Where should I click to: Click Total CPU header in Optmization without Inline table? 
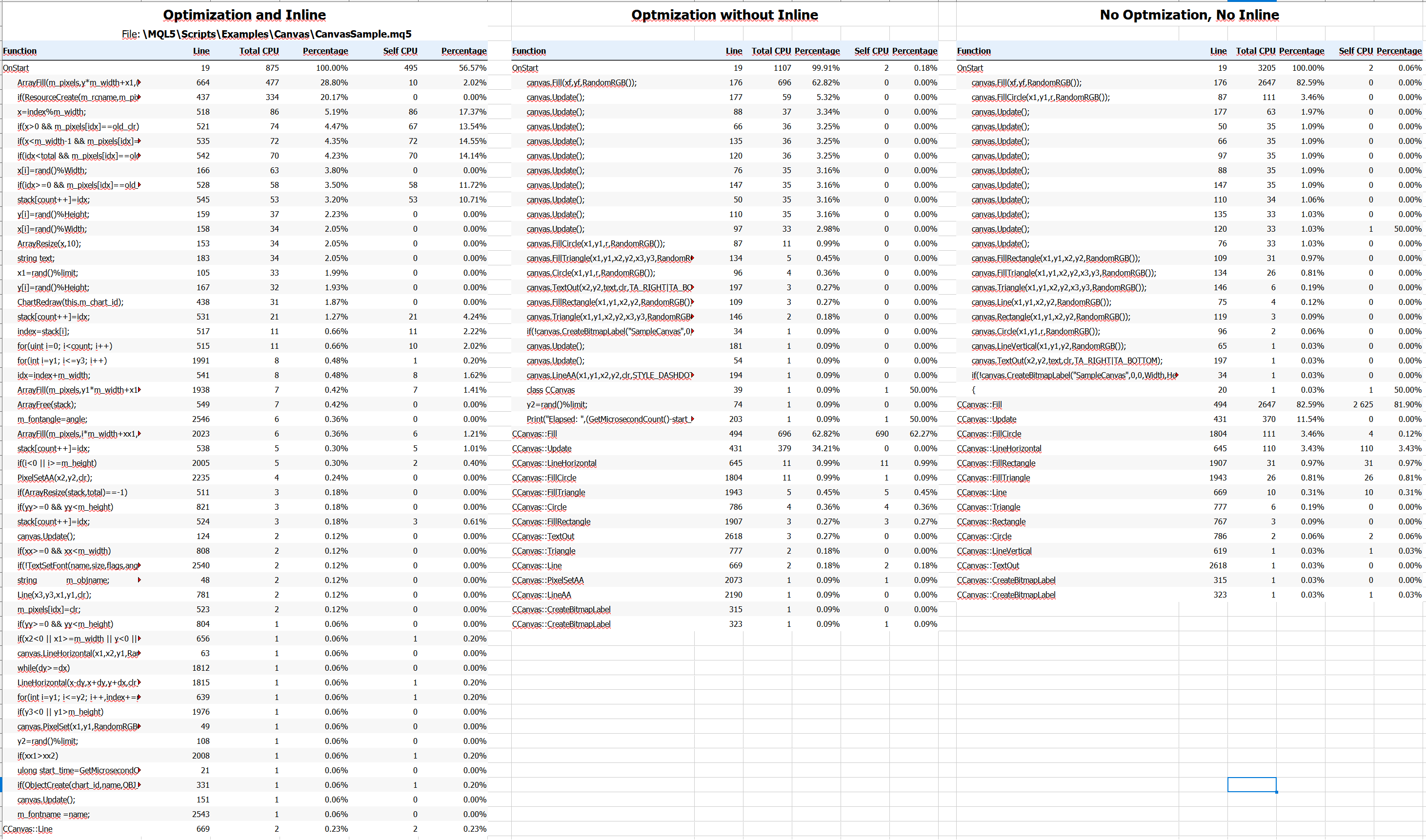click(x=771, y=51)
